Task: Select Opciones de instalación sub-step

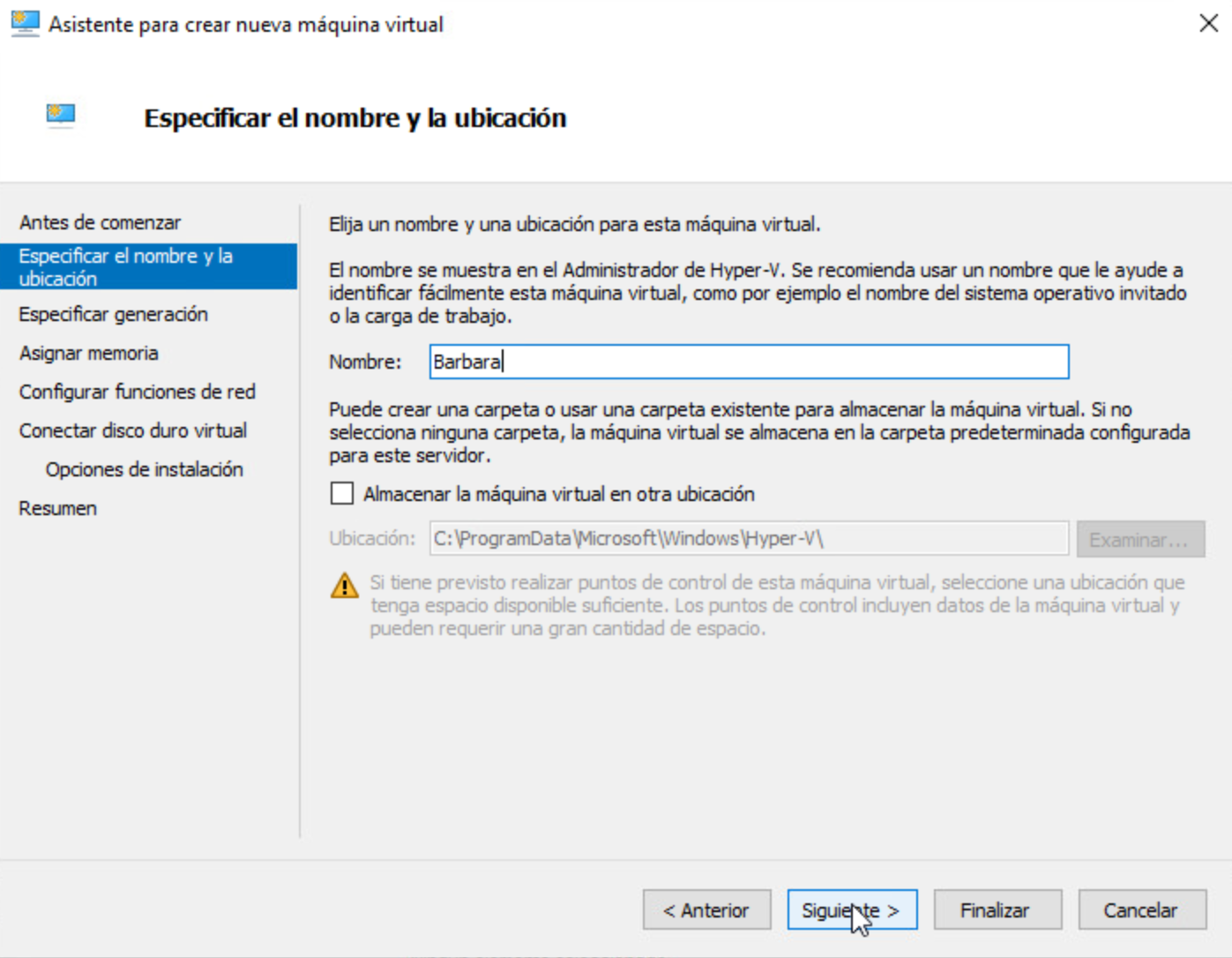Action: tap(144, 469)
